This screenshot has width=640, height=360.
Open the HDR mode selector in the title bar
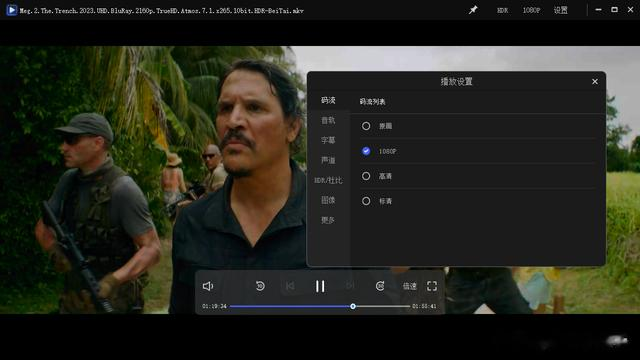click(x=502, y=10)
